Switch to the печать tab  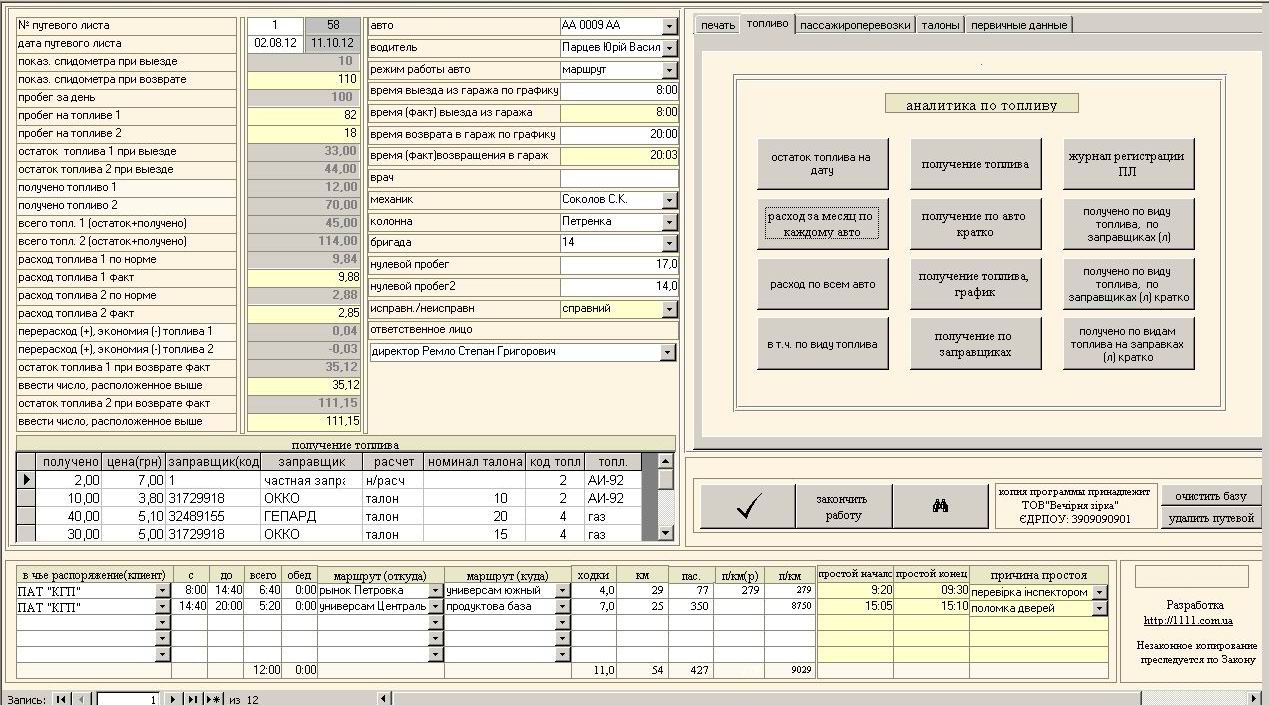pyautogui.click(x=718, y=25)
